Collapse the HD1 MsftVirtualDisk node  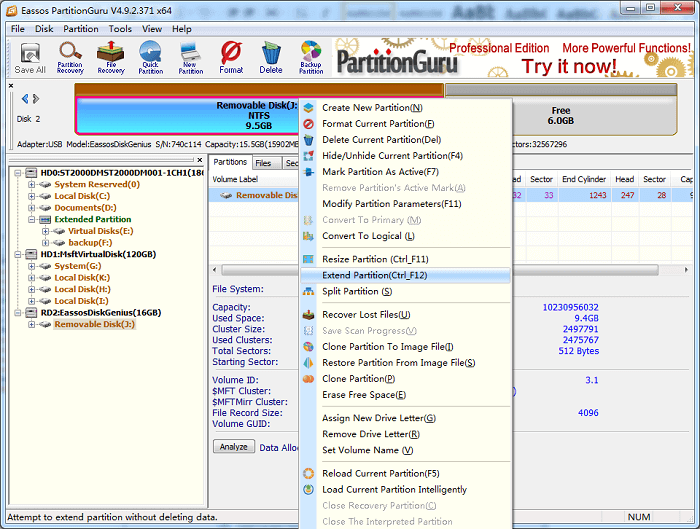coord(18,254)
